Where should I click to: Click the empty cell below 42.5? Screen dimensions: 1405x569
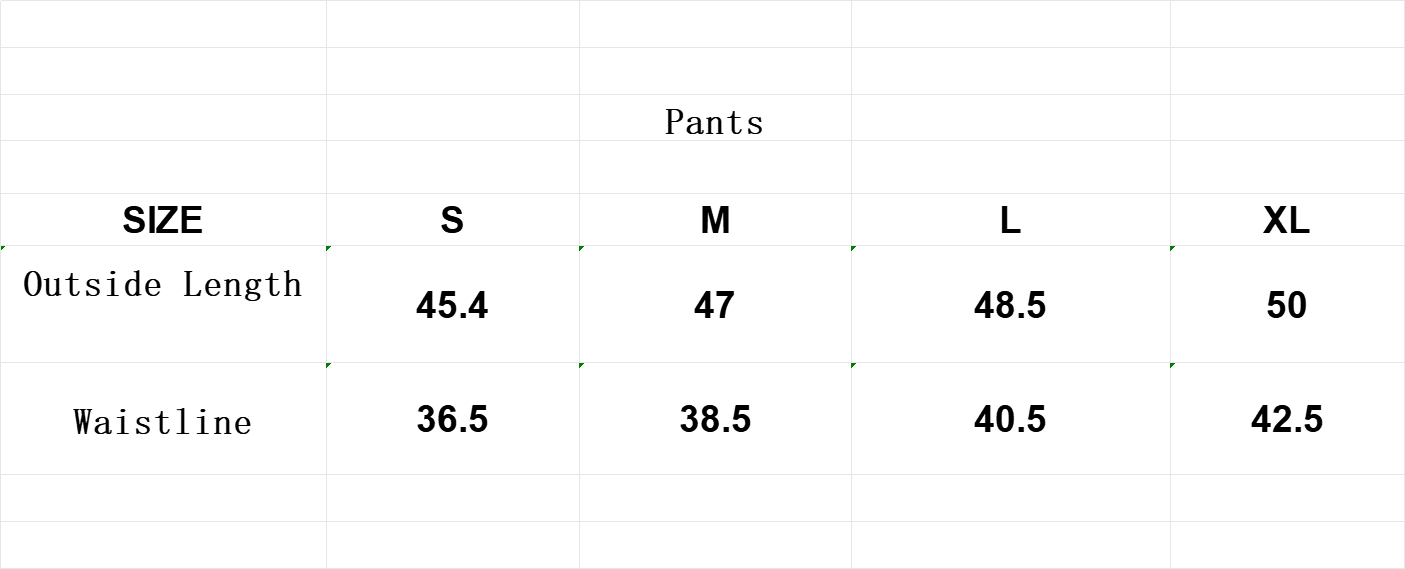pyautogui.click(x=1287, y=498)
